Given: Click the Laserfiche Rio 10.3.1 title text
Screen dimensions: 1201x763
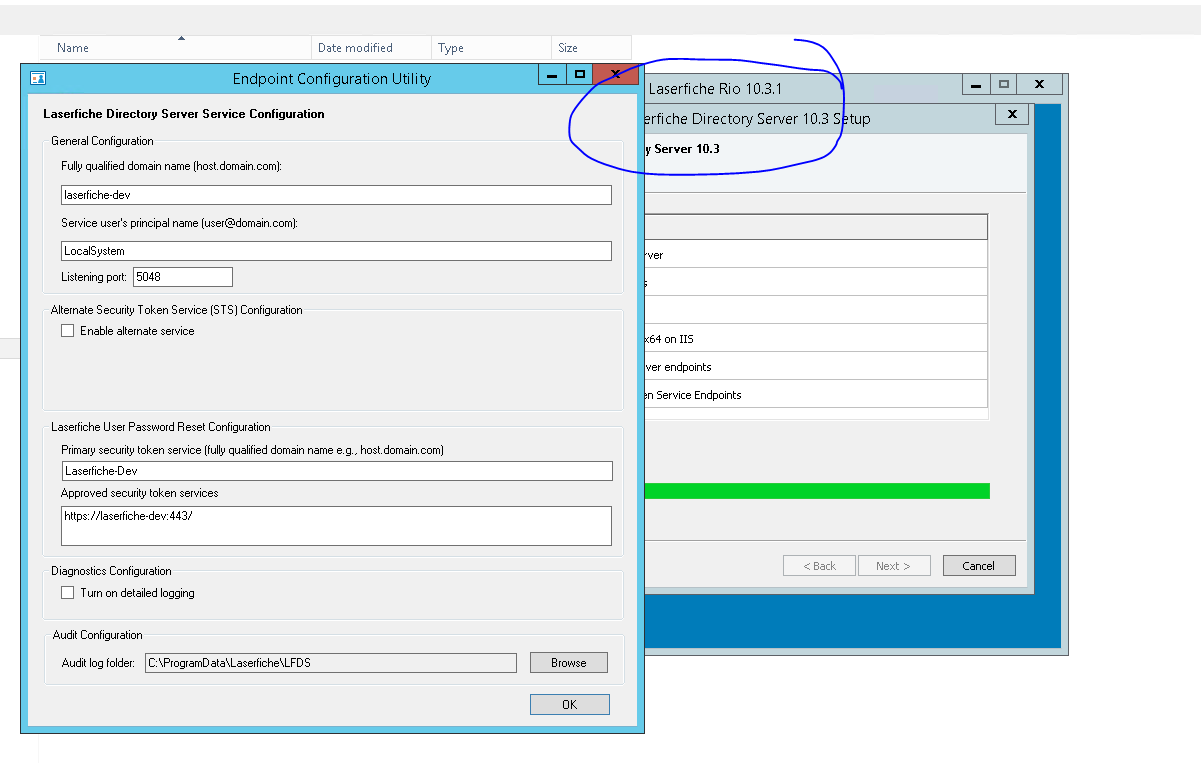Looking at the screenshot, I should [716, 89].
